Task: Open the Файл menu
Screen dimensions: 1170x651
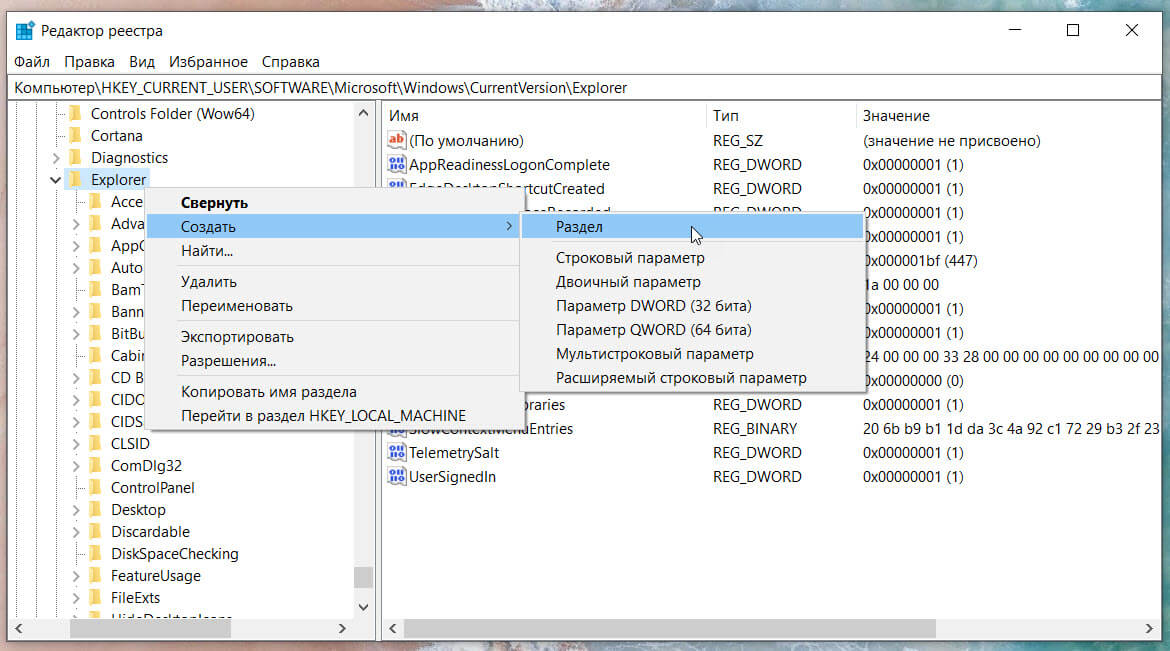Action: [31, 62]
